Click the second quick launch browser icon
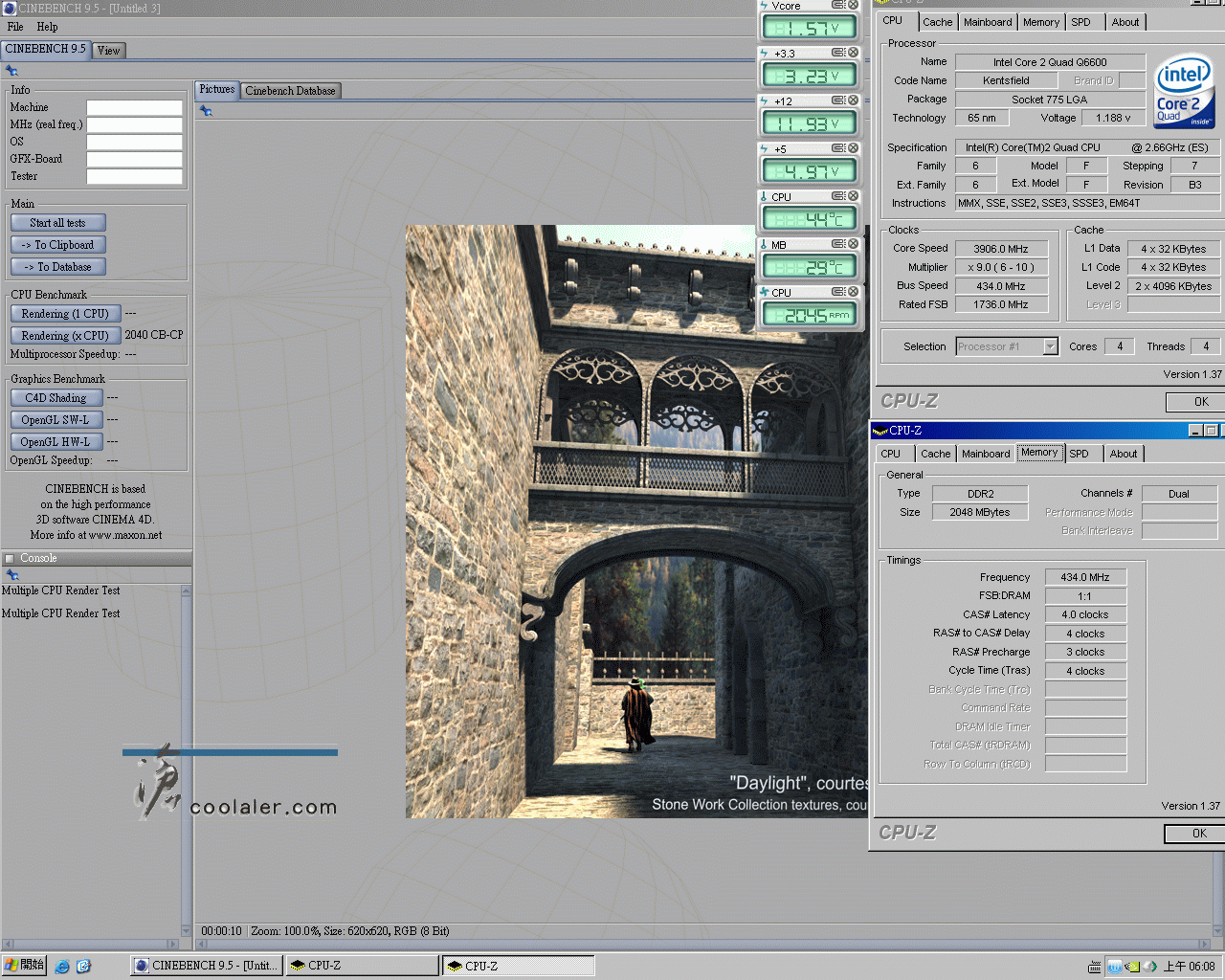 [x=83, y=967]
